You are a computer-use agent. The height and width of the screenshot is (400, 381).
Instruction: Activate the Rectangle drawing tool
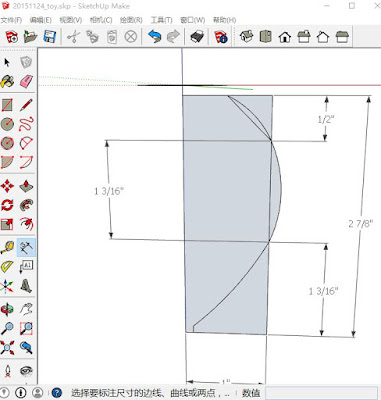click(x=7, y=105)
